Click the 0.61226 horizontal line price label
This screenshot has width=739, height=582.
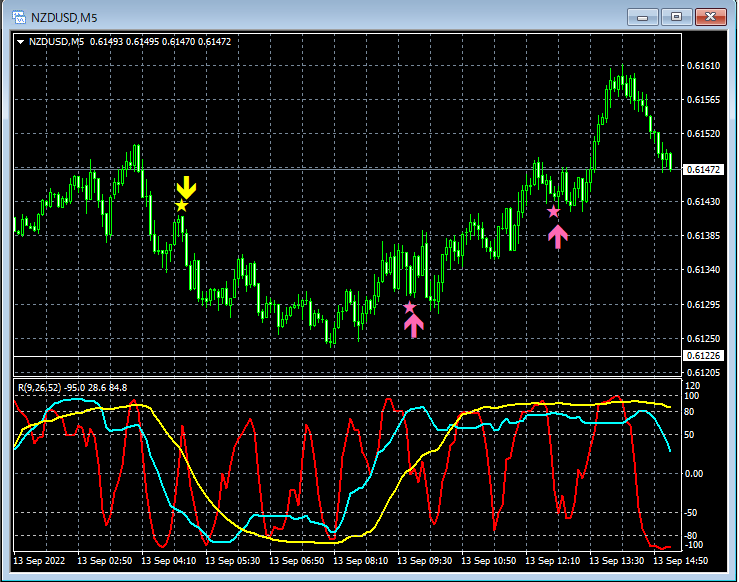pyautogui.click(x=703, y=355)
